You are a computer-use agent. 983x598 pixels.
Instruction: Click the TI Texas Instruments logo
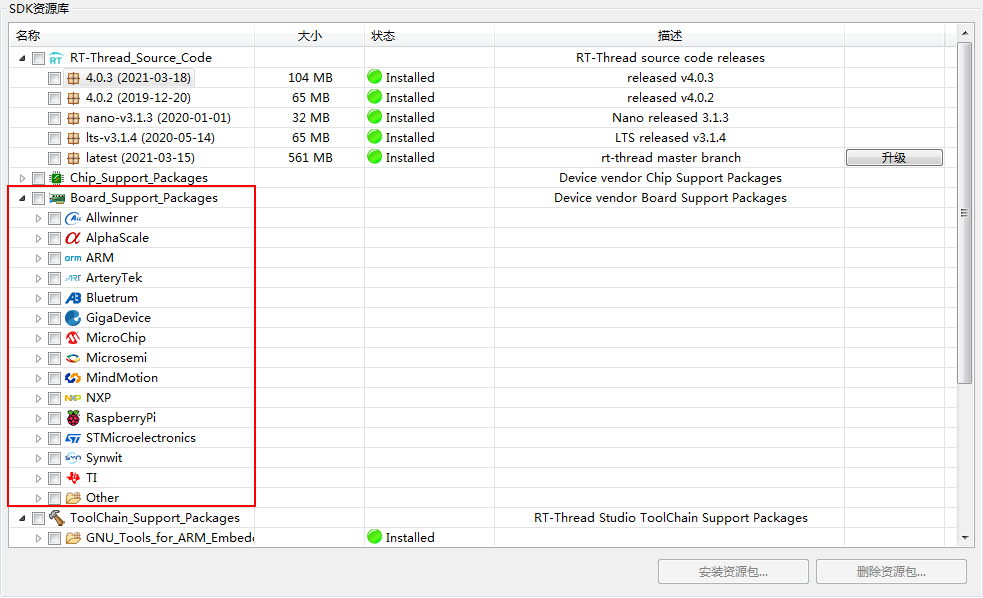click(73, 478)
